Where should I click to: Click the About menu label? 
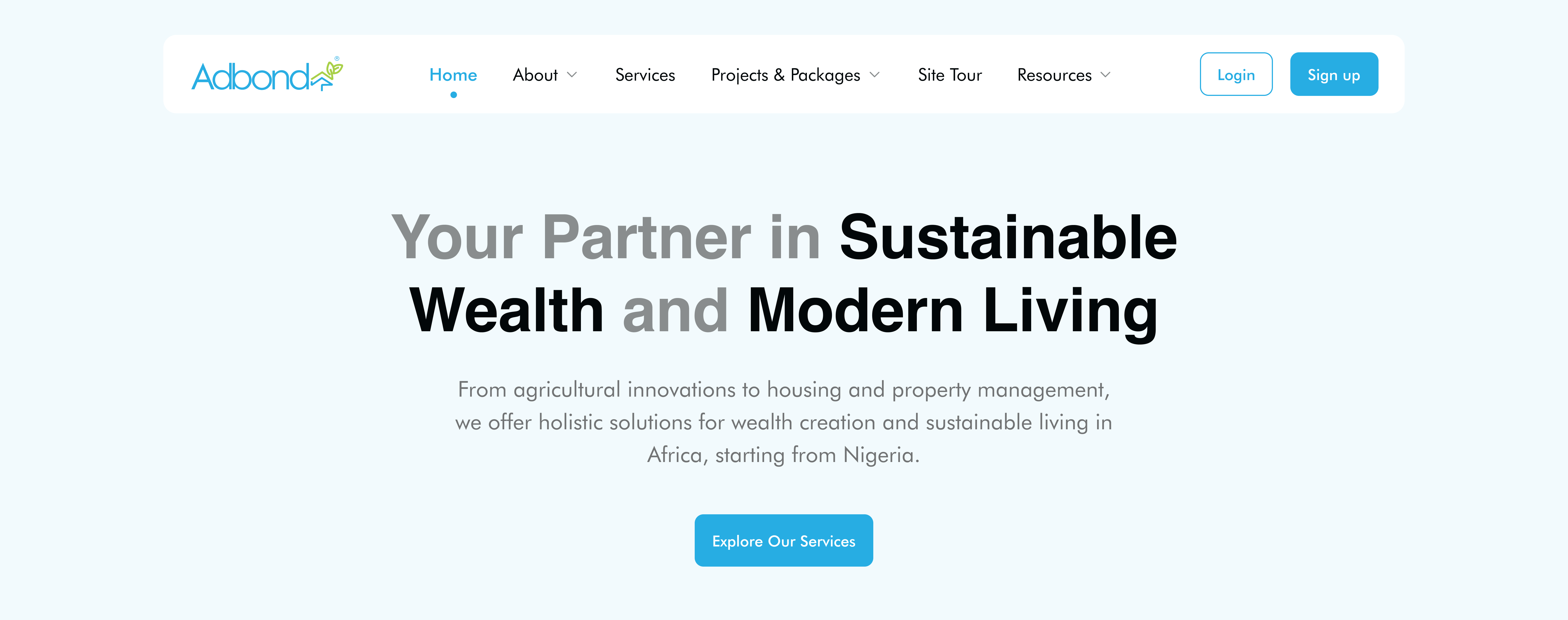tap(535, 75)
